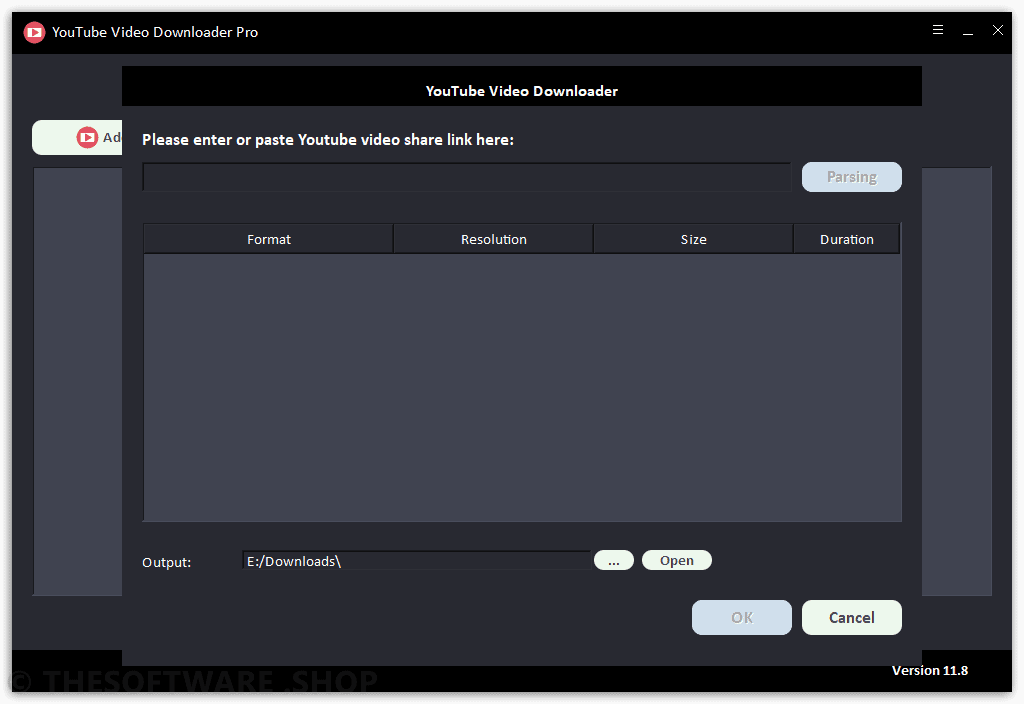1024x704 pixels.
Task: Click the YouTube Video Downloader Pro app logo
Action: coord(34,32)
